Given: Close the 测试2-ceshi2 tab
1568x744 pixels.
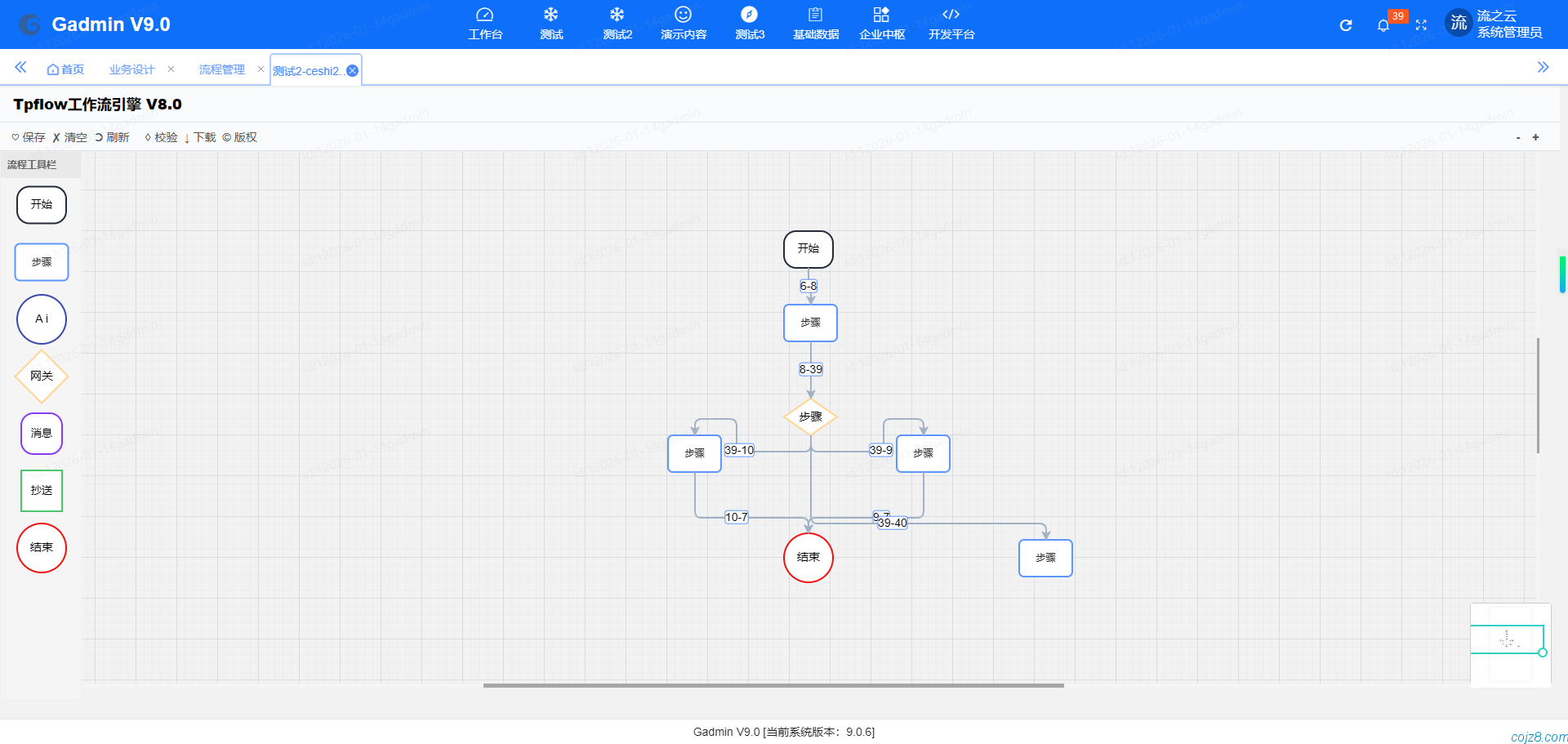Looking at the screenshot, I should tap(353, 71).
